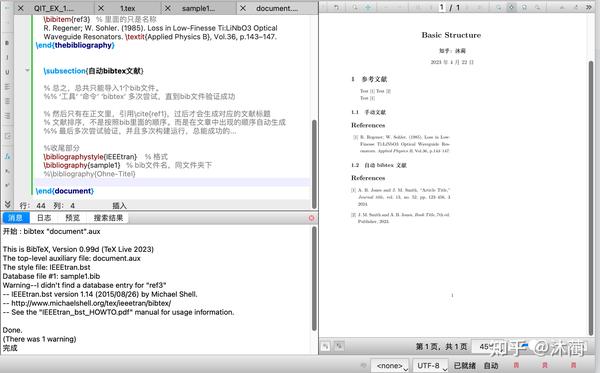Screen dimensions: 600x373
Task: Click the fit-width icon in PDF toolbar
Action: click(x=525, y=8)
